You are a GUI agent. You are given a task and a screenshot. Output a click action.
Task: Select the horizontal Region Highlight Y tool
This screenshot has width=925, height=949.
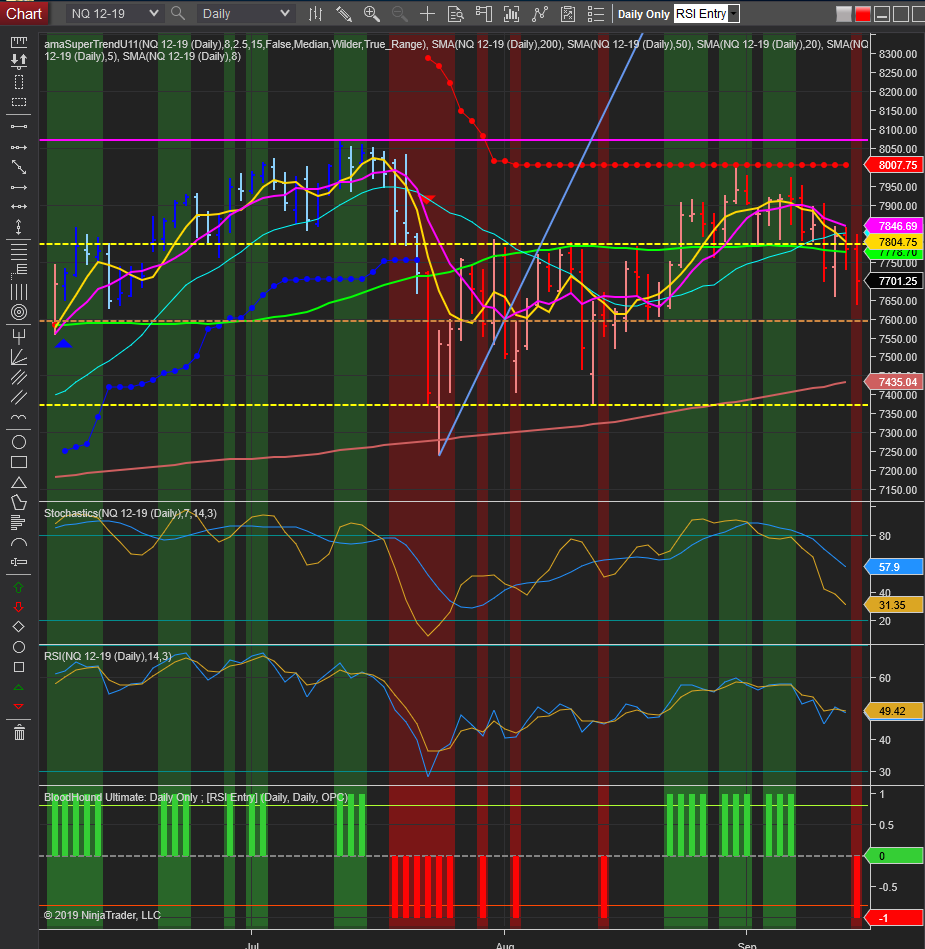point(19,102)
